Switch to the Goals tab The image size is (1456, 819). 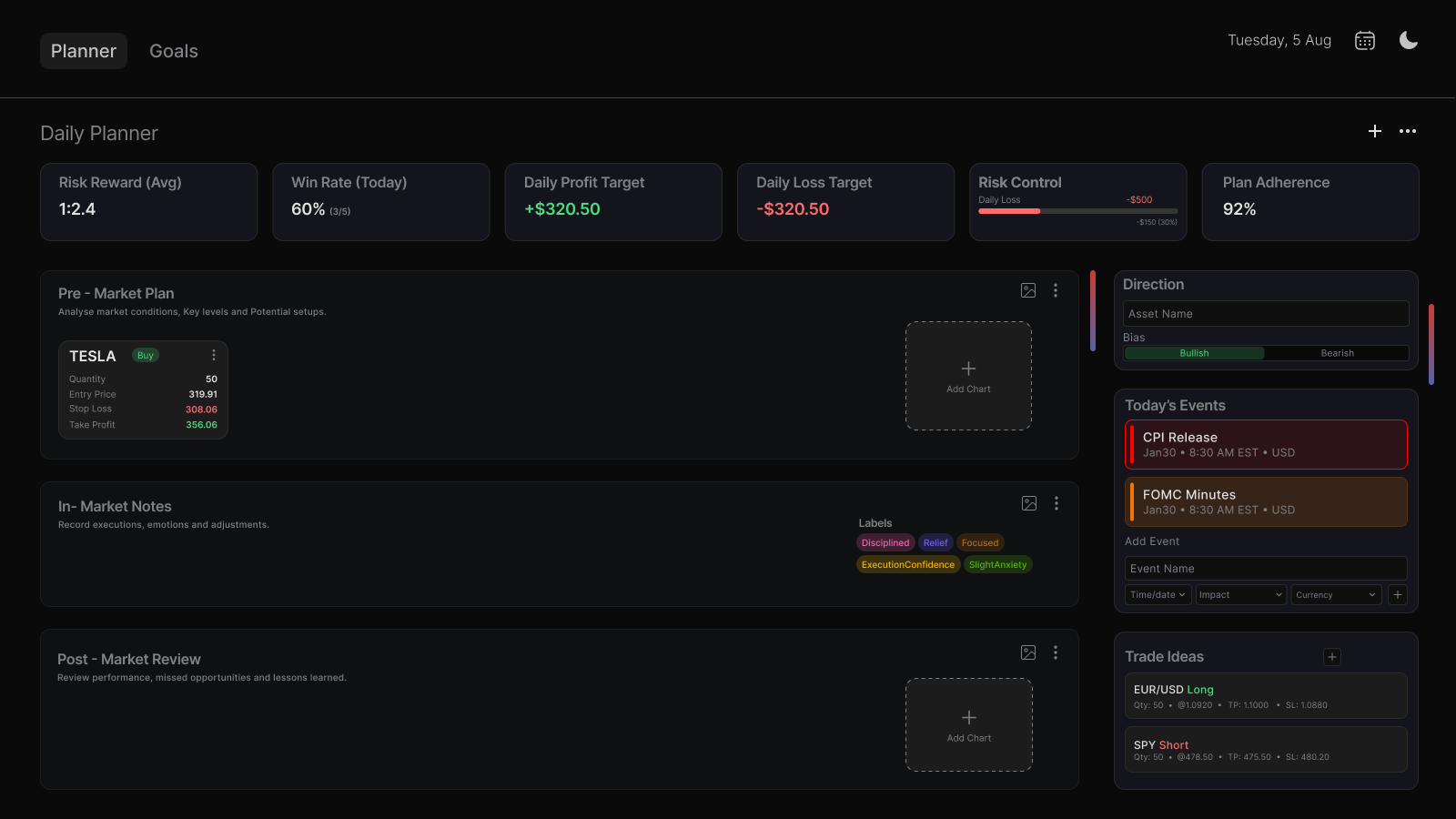point(173,51)
